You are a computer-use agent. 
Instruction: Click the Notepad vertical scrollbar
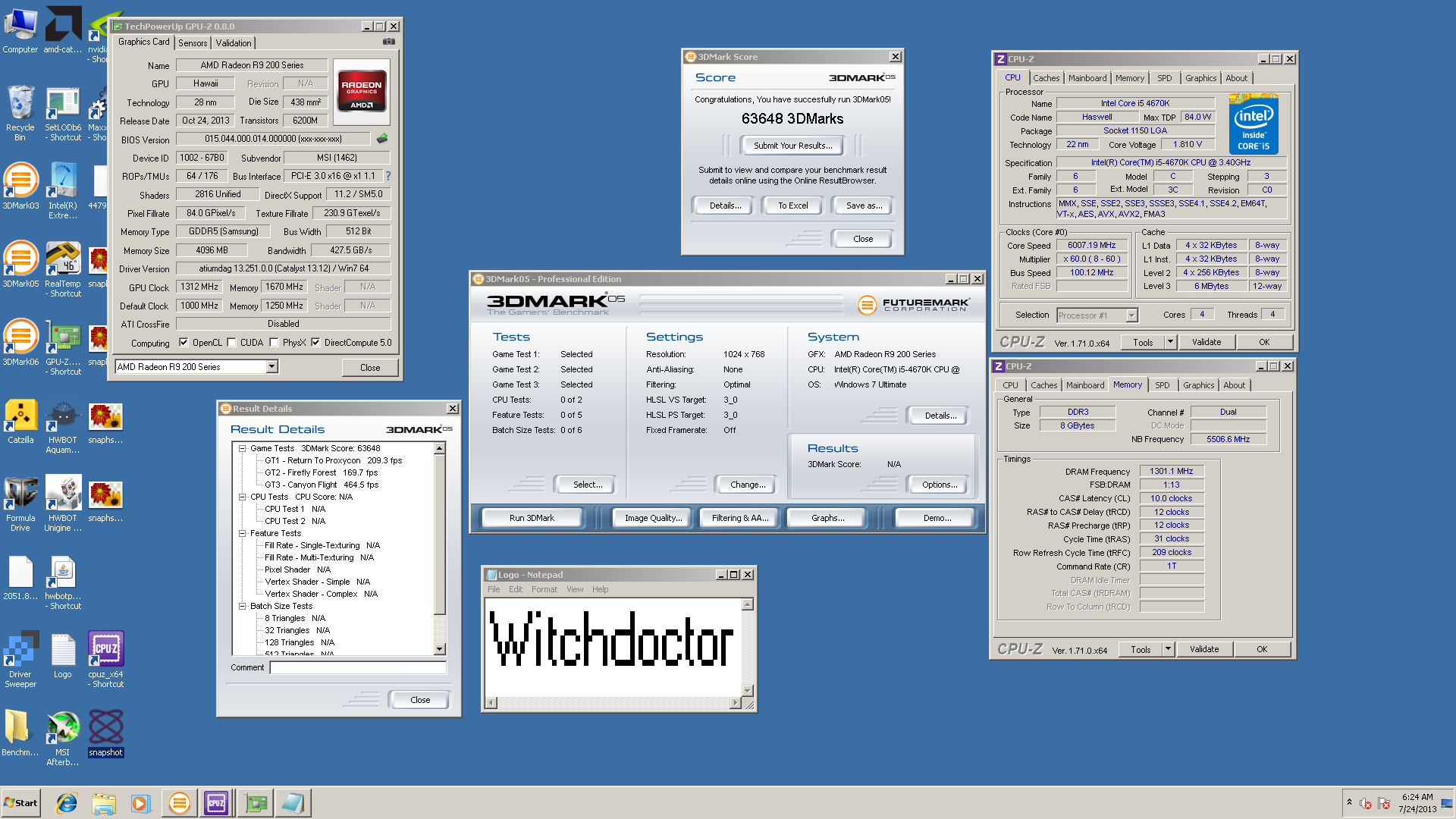tap(747, 648)
